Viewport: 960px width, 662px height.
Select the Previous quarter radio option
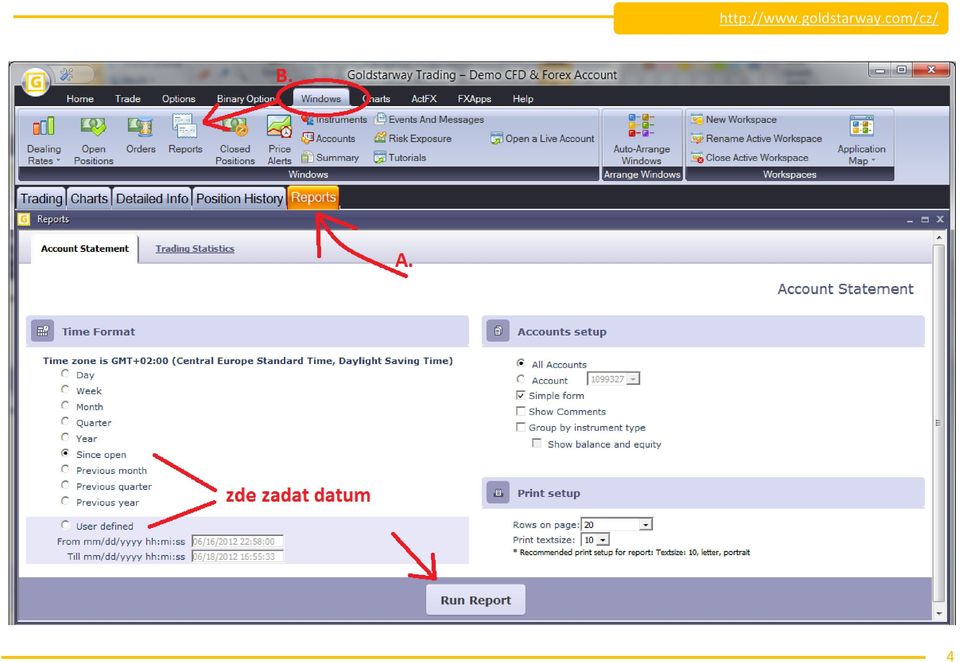pos(65,485)
